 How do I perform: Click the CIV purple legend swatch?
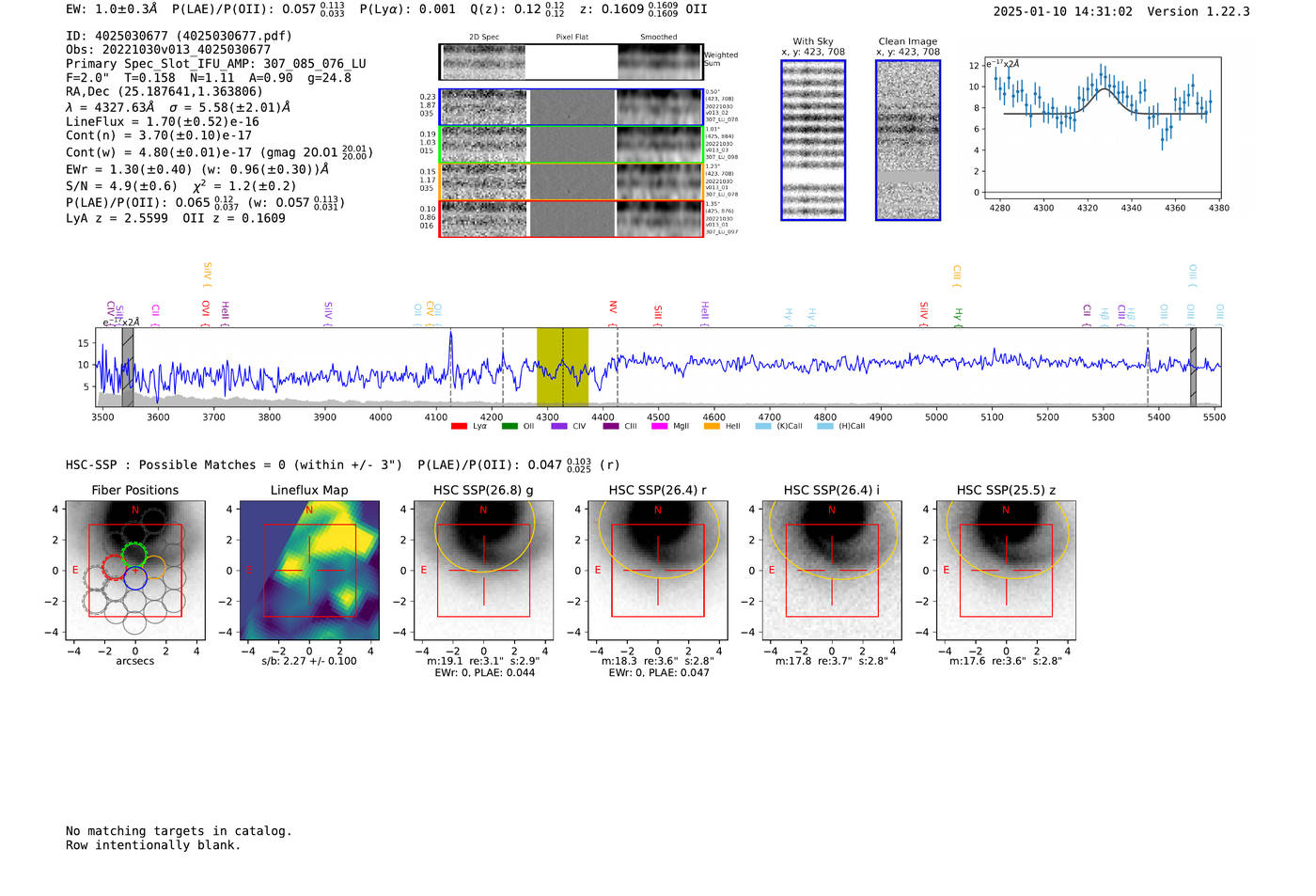[x=559, y=426]
